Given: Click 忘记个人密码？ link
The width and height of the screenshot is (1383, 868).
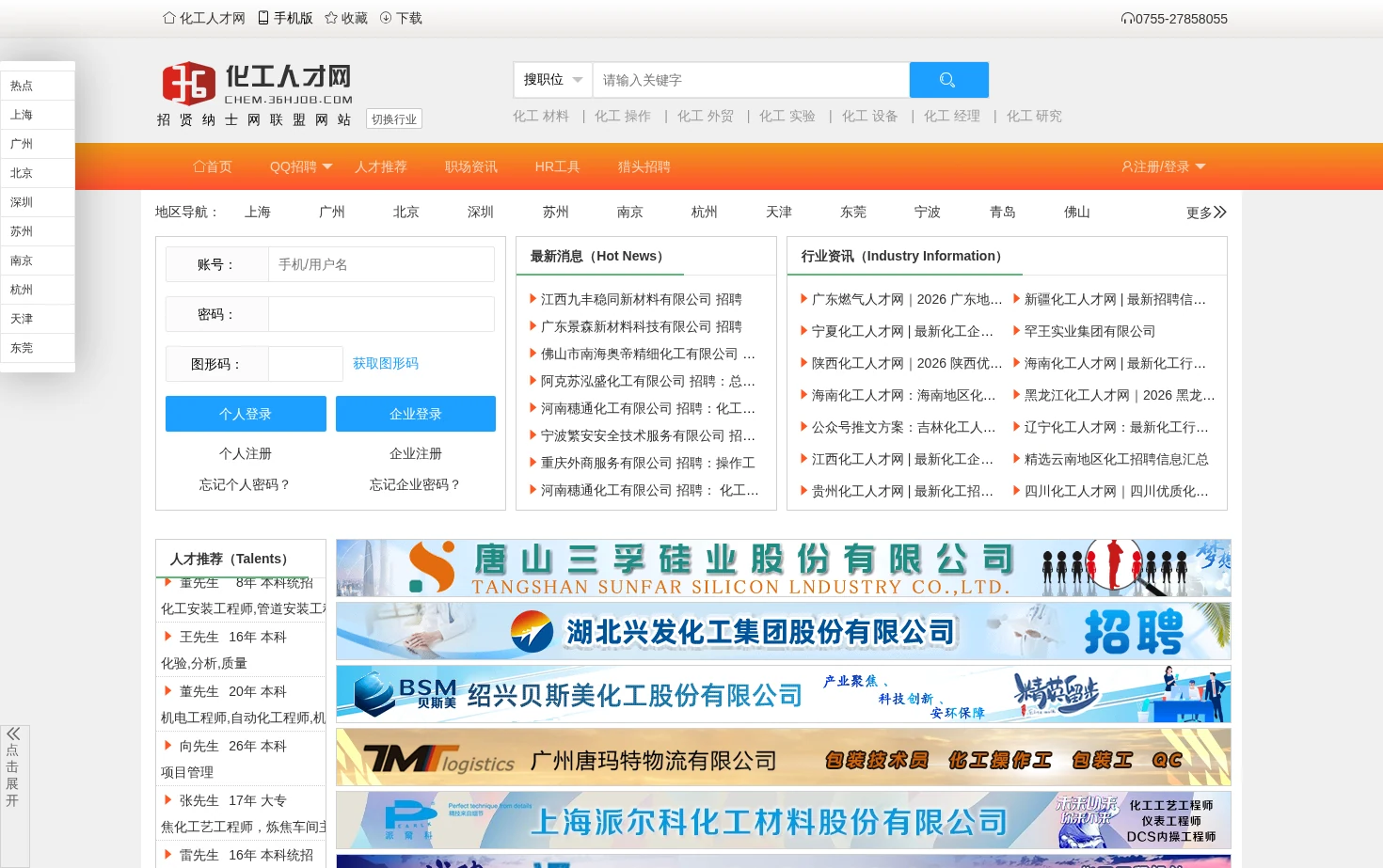Looking at the screenshot, I should pos(246,484).
